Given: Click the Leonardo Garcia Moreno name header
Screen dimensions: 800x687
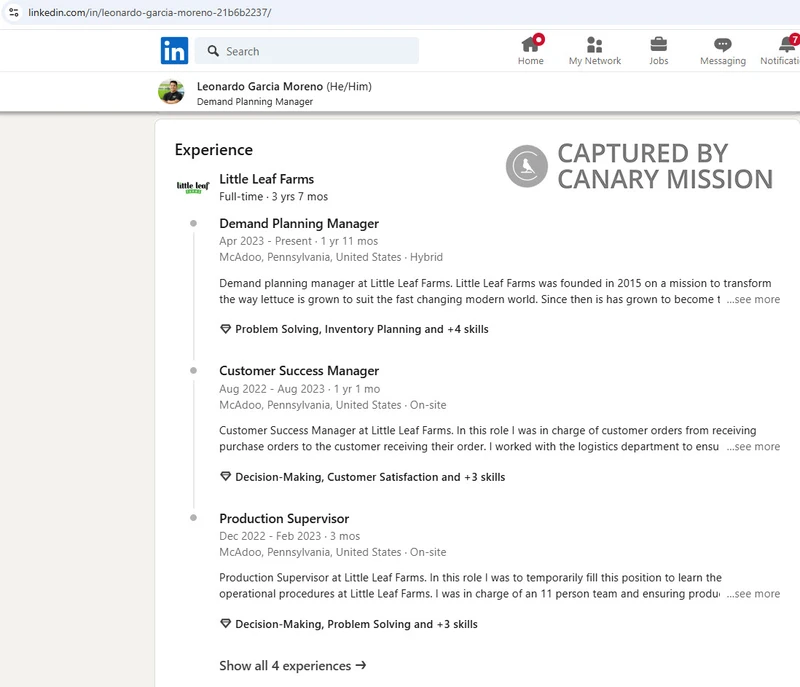Looking at the screenshot, I should point(260,86).
